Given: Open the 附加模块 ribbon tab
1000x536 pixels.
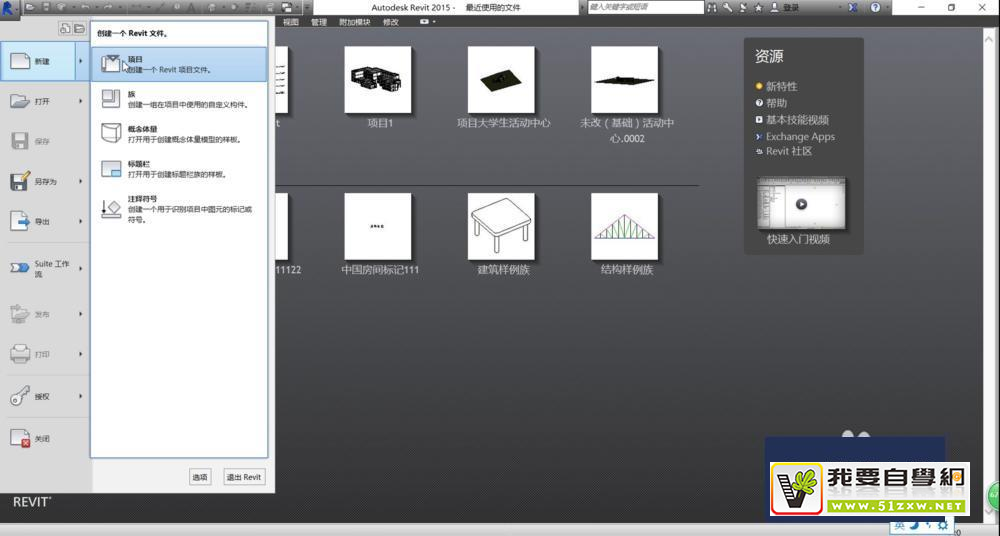Looking at the screenshot, I should tap(355, 22).
